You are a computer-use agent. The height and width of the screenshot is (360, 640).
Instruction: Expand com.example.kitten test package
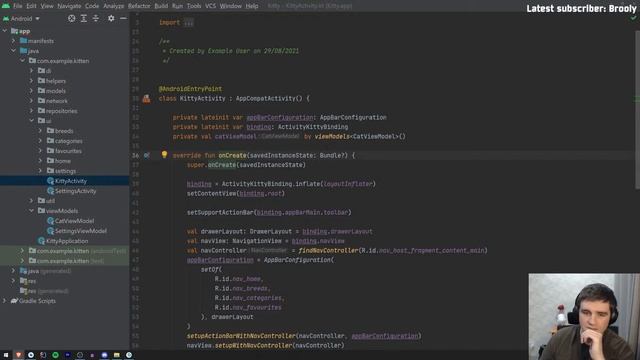[22, 261]
